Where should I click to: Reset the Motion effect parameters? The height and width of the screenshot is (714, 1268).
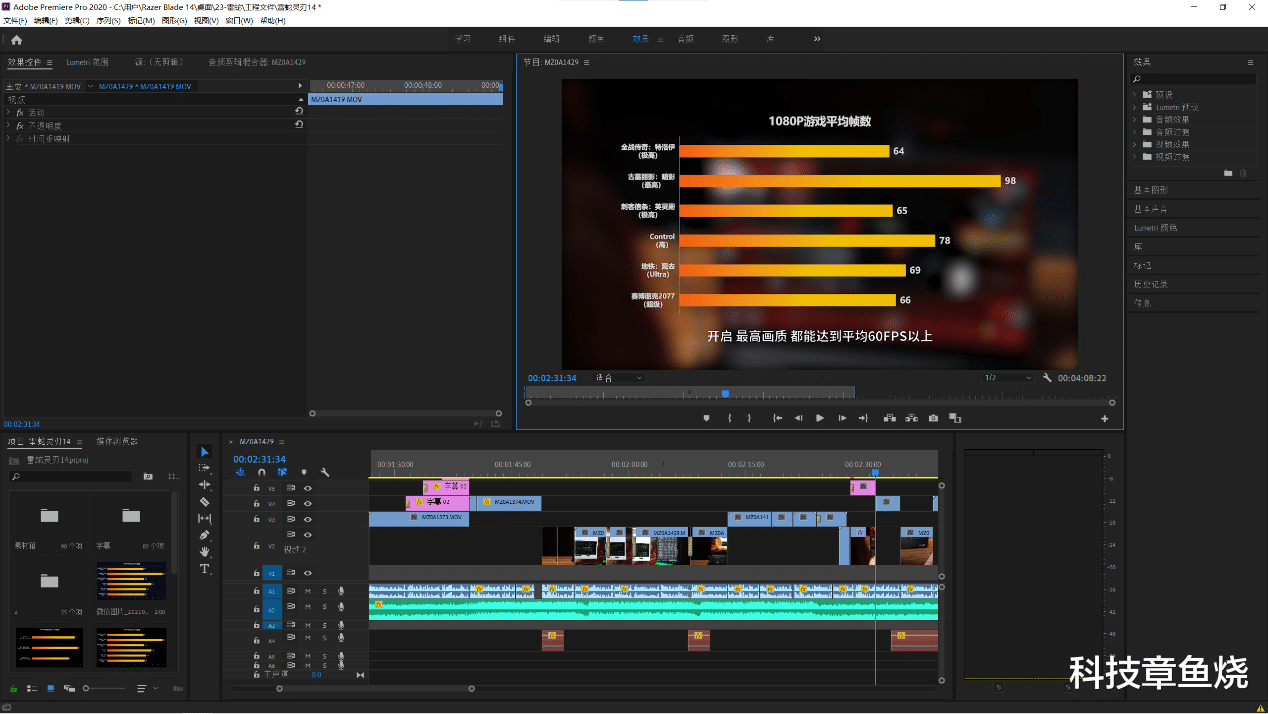(299, 112)
